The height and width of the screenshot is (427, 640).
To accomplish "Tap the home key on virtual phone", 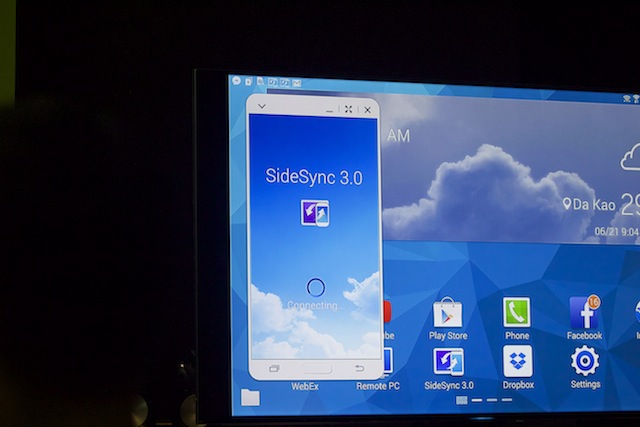I will 317,369.
